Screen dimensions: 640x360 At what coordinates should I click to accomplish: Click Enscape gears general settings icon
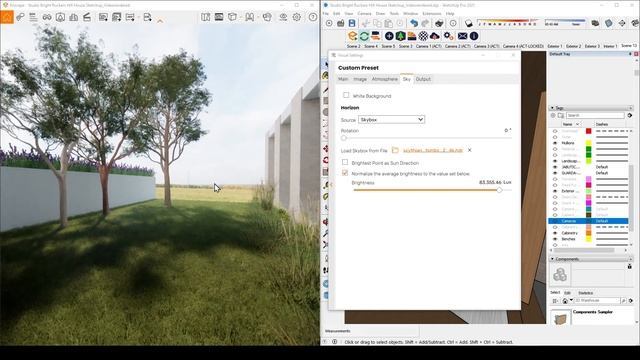point(449,36)
